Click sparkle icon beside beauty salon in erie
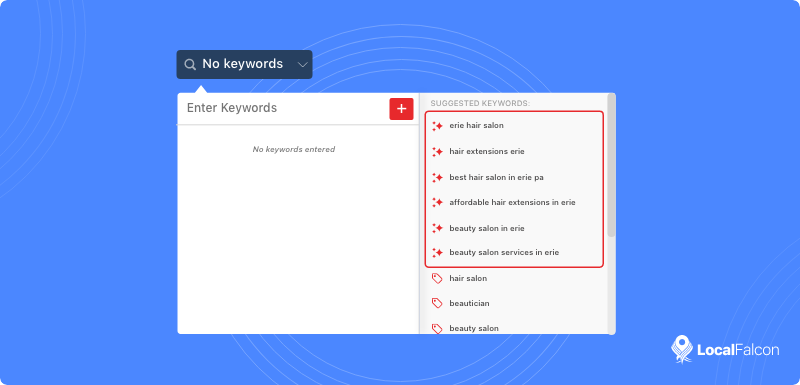The width and height of the screenshot is (800, 385). [437, 228]
